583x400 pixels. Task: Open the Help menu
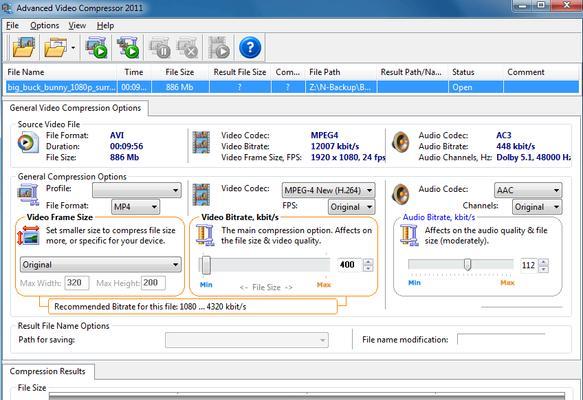(x=105, y=26)
